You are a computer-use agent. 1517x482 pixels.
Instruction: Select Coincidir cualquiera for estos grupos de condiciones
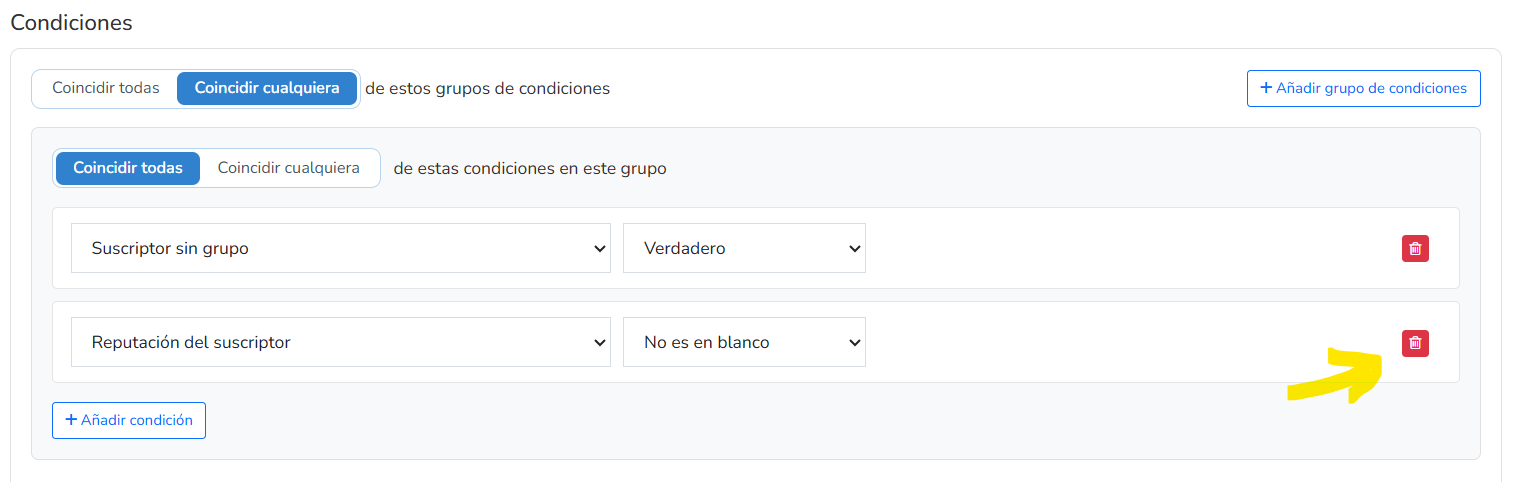(x=267, y=88)
